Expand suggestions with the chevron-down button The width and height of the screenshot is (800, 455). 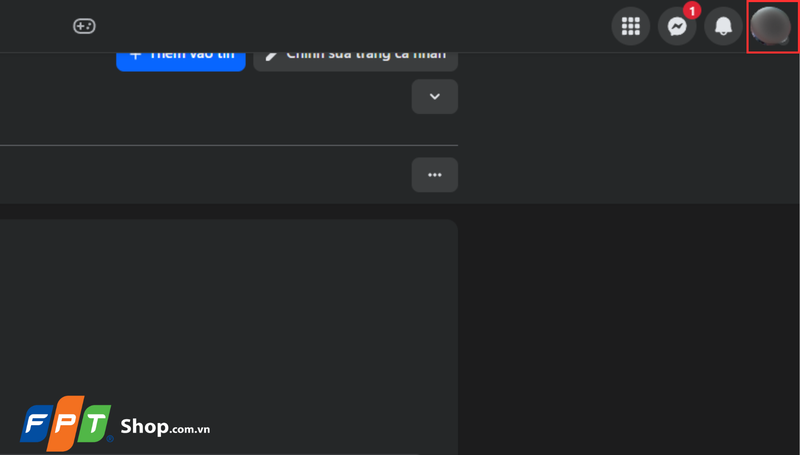pyautogui.click(x=435, y=96)
